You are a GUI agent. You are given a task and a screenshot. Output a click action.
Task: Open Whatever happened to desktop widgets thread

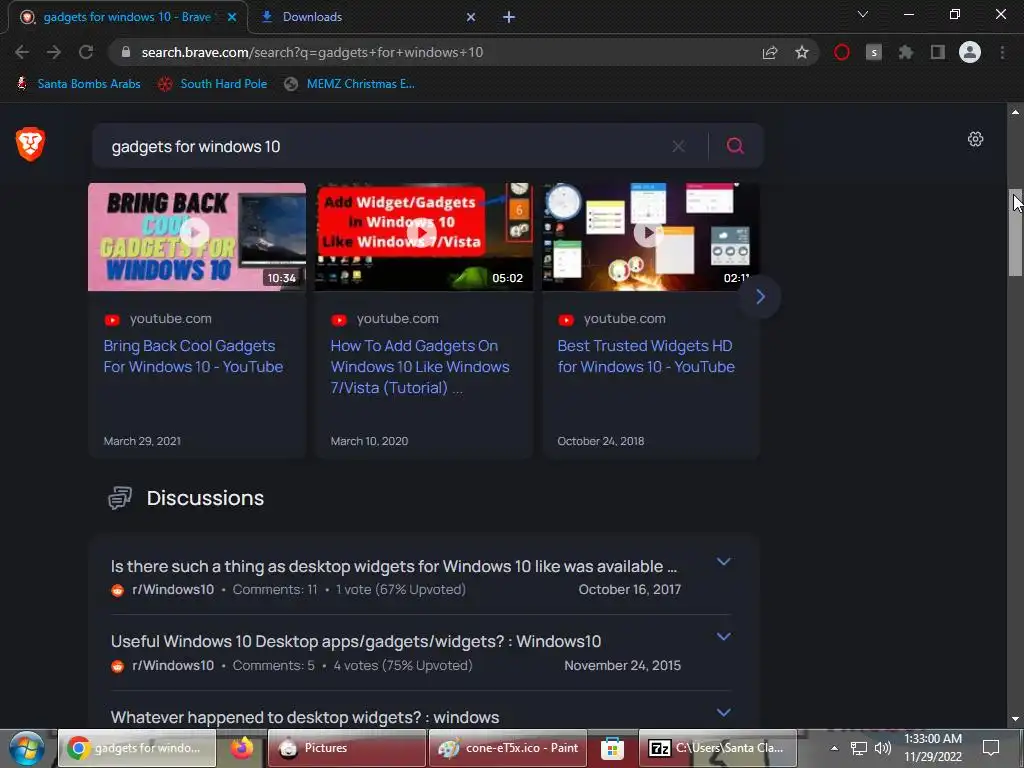click(305, 717)
